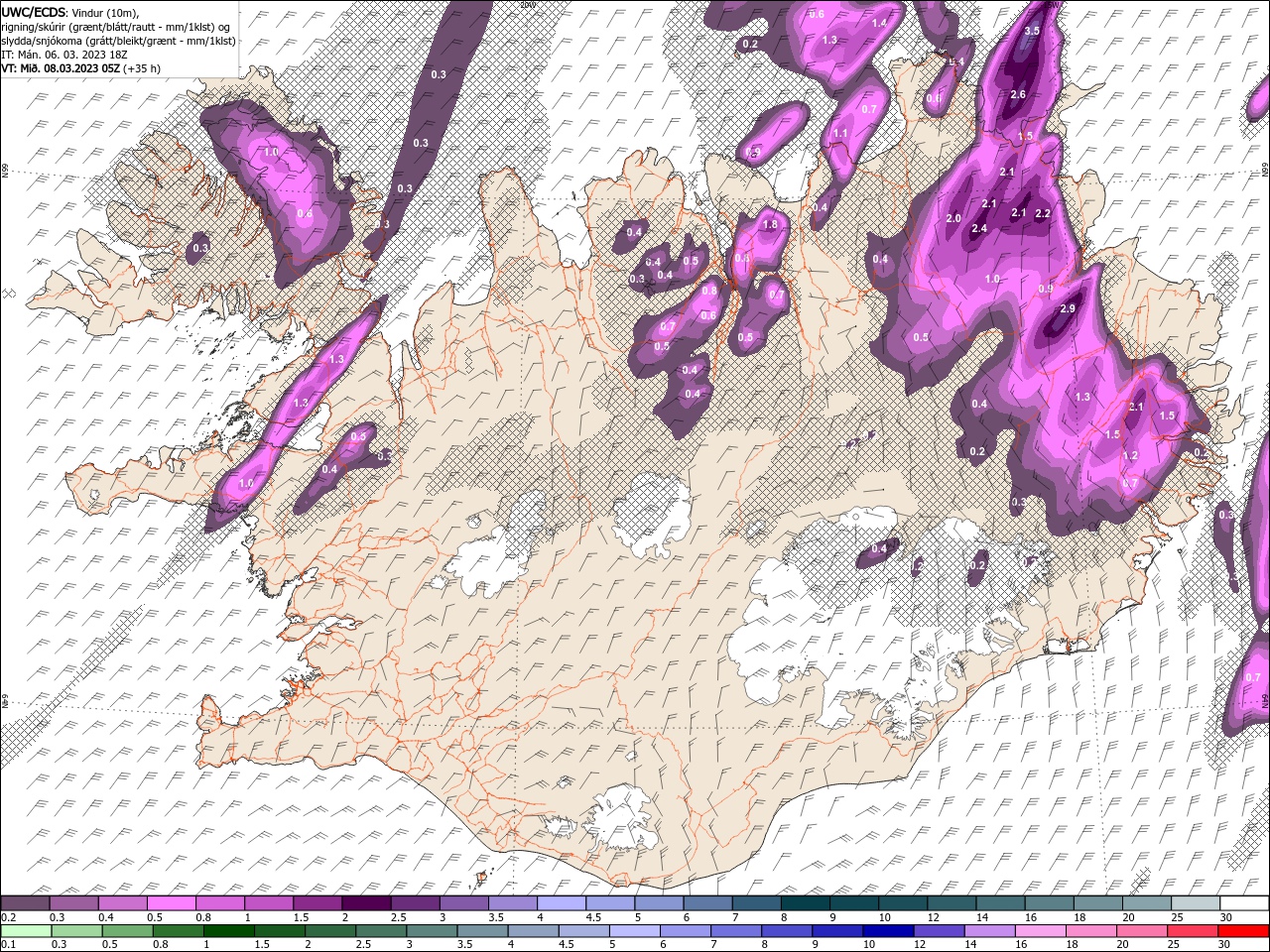Pick the light pink swatch between 16 and 18 in the lower legend
1270x952 pixels.
pyautogui.click(x=1039, y=930)
